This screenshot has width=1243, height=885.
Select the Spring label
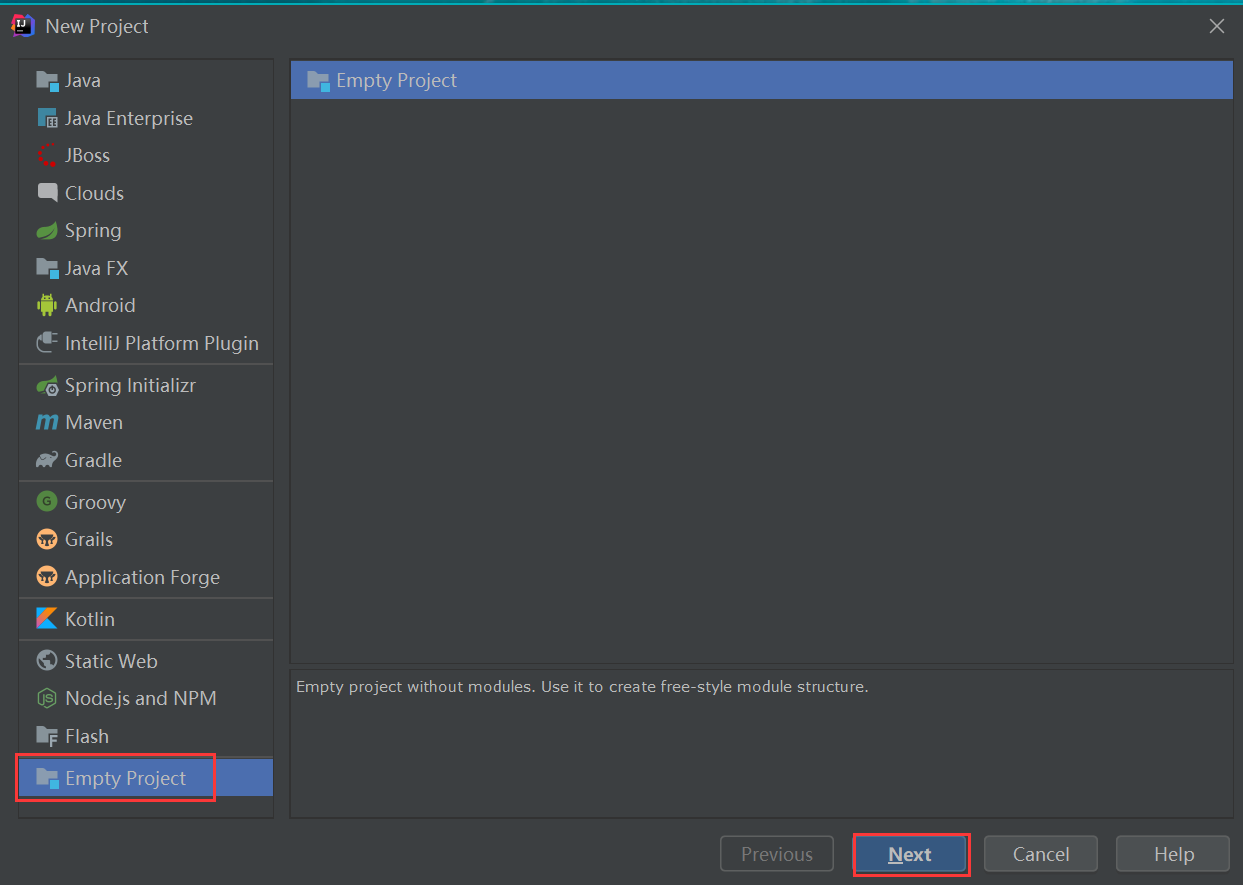pyautogui.click(x=93, y=231)
